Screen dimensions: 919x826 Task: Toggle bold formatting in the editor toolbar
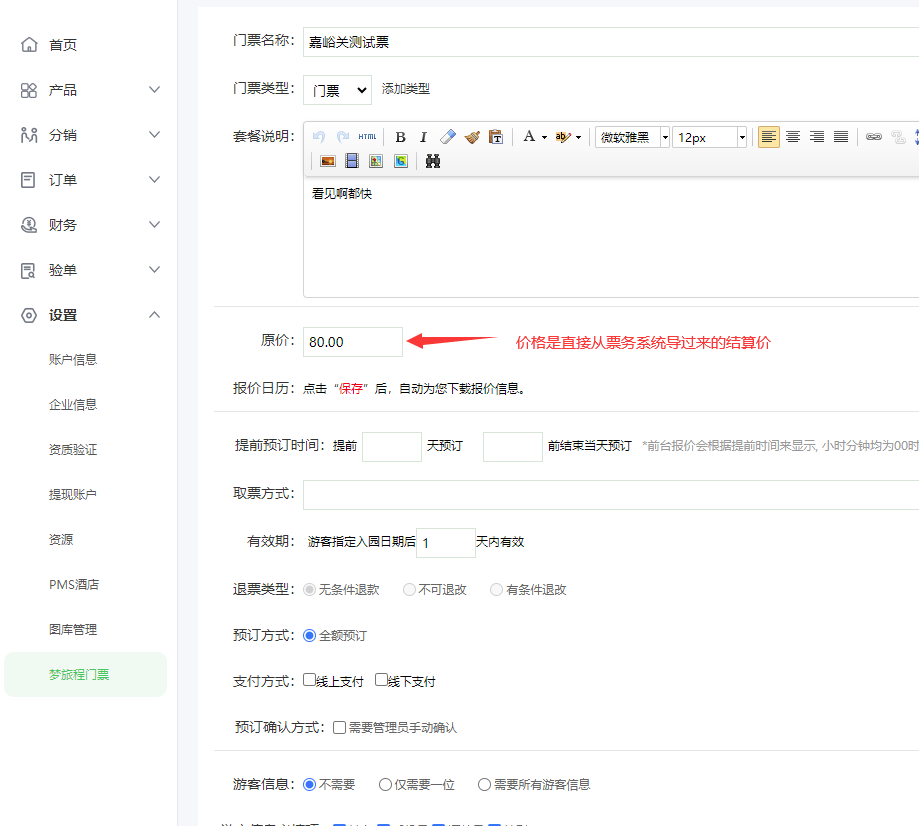coord(400,137)
